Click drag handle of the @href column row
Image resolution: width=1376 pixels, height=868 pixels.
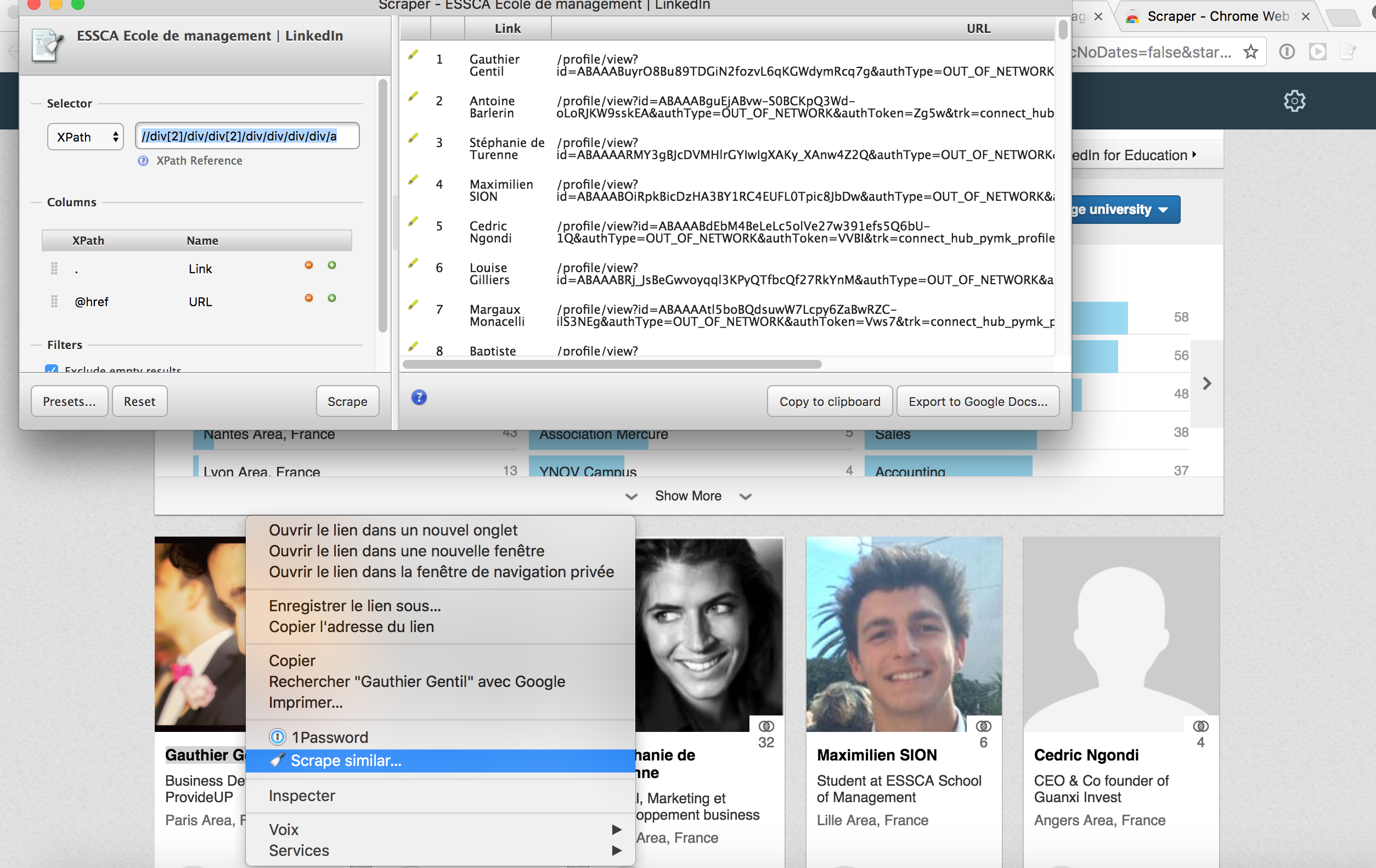pos(54,301)
